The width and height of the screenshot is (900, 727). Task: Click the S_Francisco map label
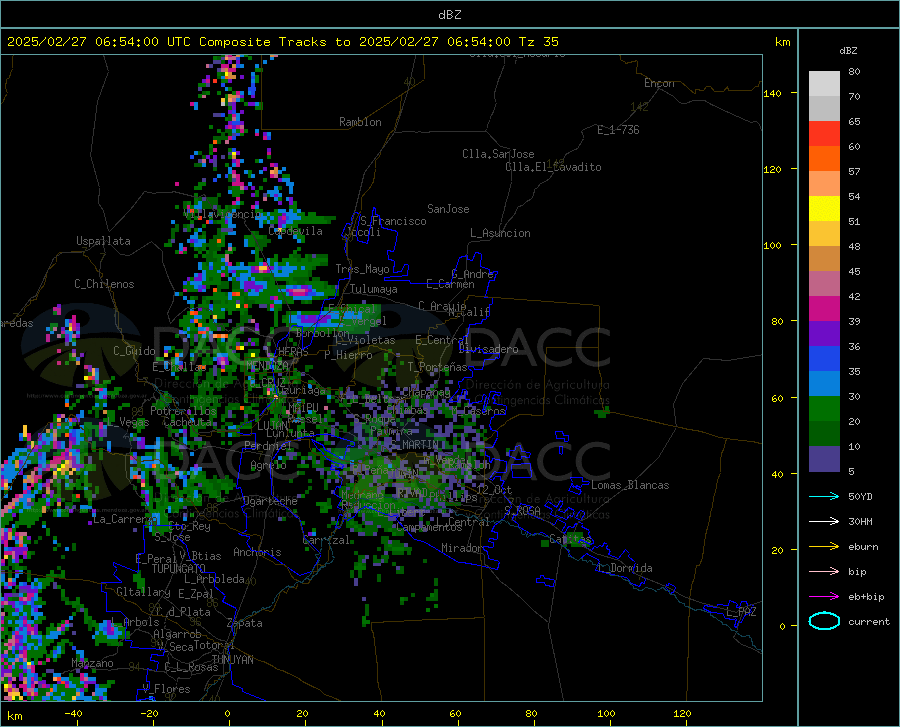[x=393, y=221]
